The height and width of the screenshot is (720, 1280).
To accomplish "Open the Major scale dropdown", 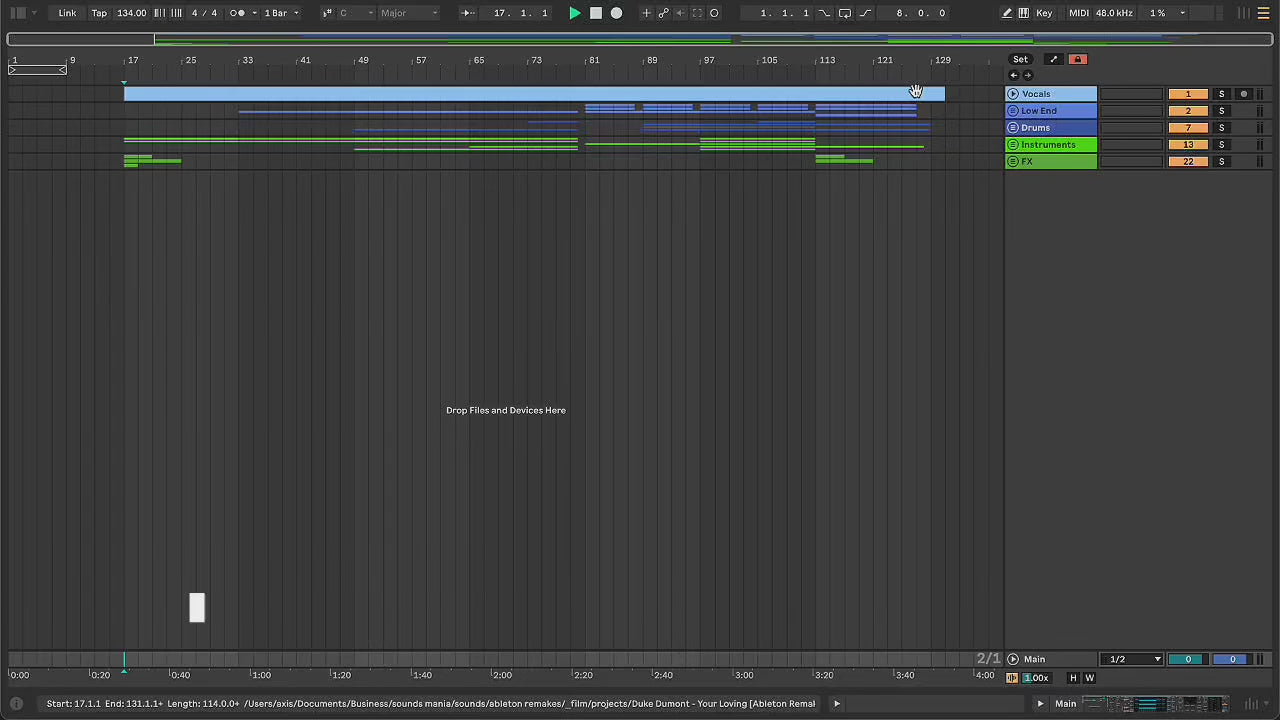I will pyautogui.click(x=408, y=13).
